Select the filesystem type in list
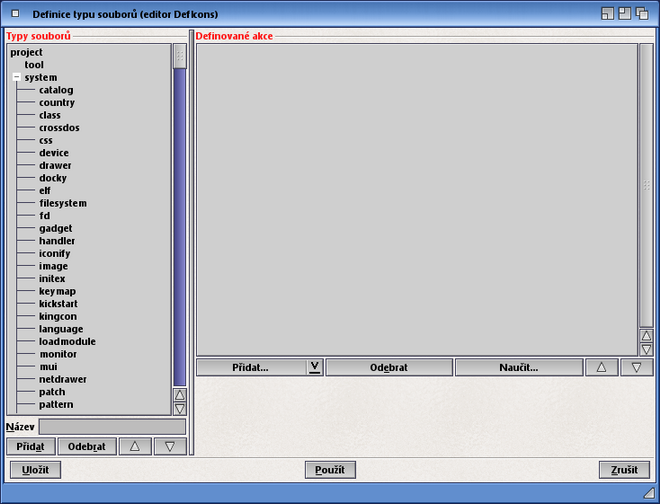660x504 pixels. [62, 203]
